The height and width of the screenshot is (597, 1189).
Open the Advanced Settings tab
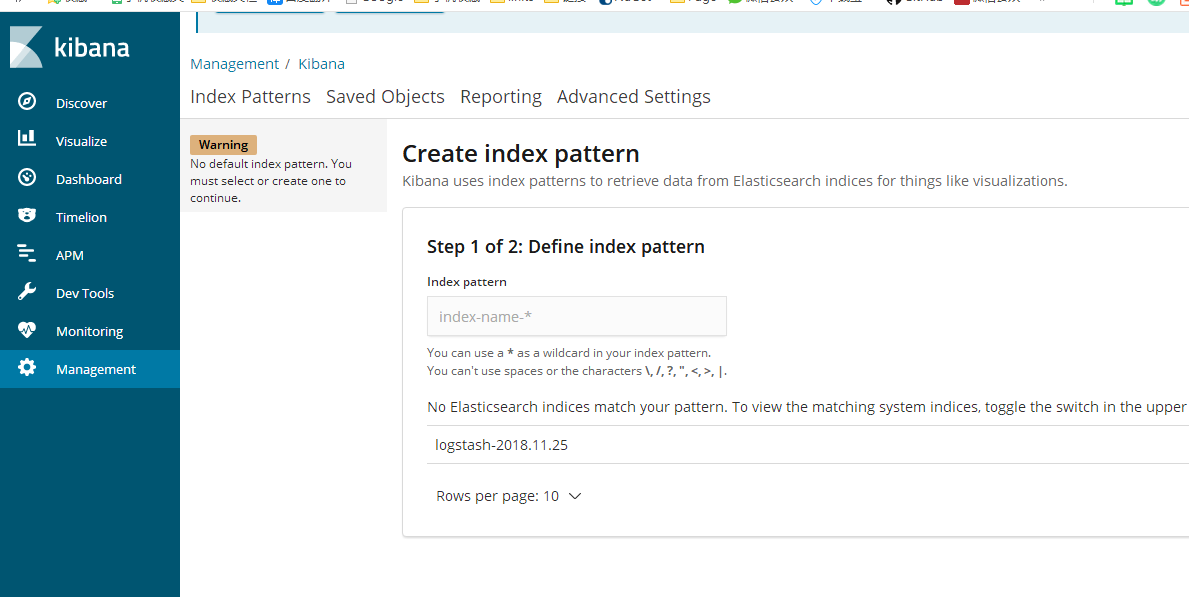(x=633, y=97)
